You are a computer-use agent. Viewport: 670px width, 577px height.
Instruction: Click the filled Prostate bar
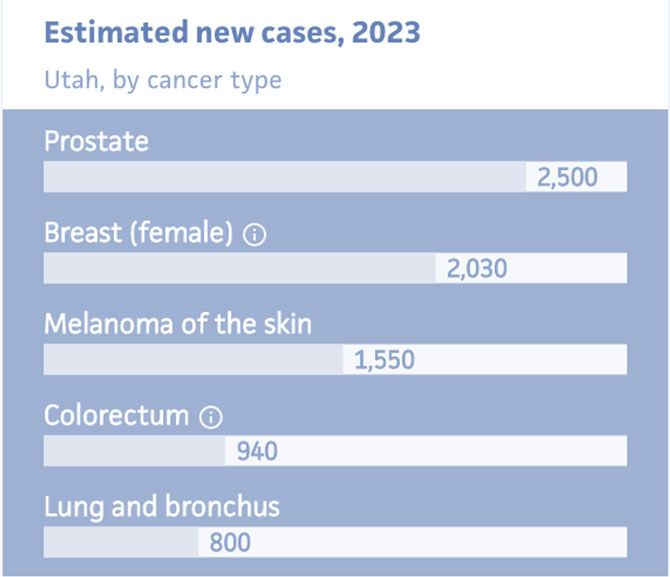pyautogui.click(x=284, y=177)
